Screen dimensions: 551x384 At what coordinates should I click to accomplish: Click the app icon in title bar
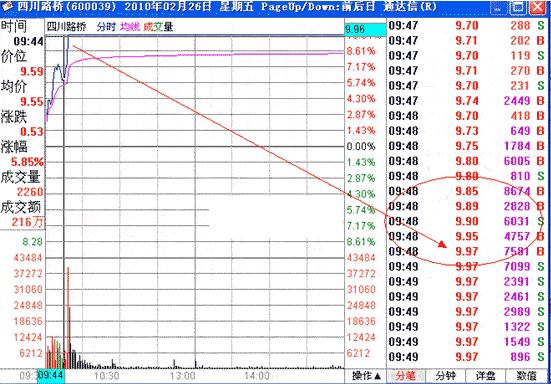click(7, 7)
